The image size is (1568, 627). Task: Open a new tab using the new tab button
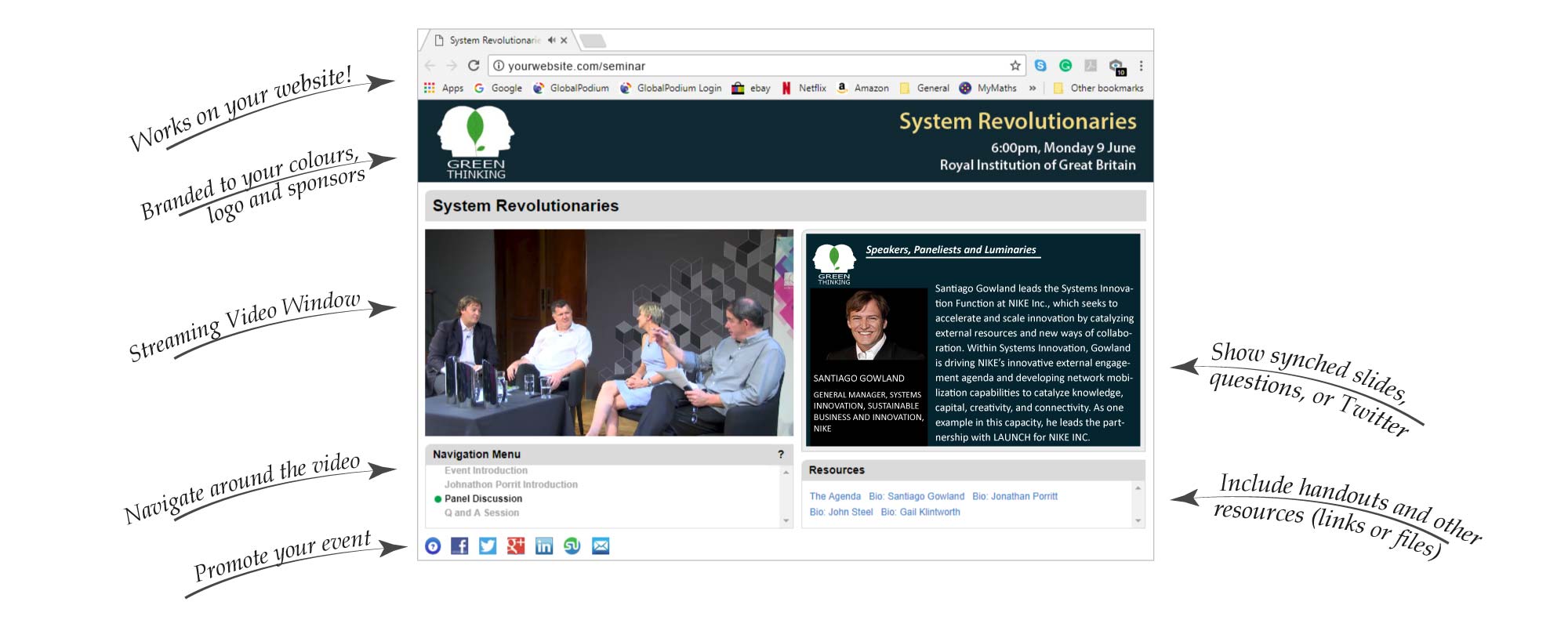[x=593, y=40]
